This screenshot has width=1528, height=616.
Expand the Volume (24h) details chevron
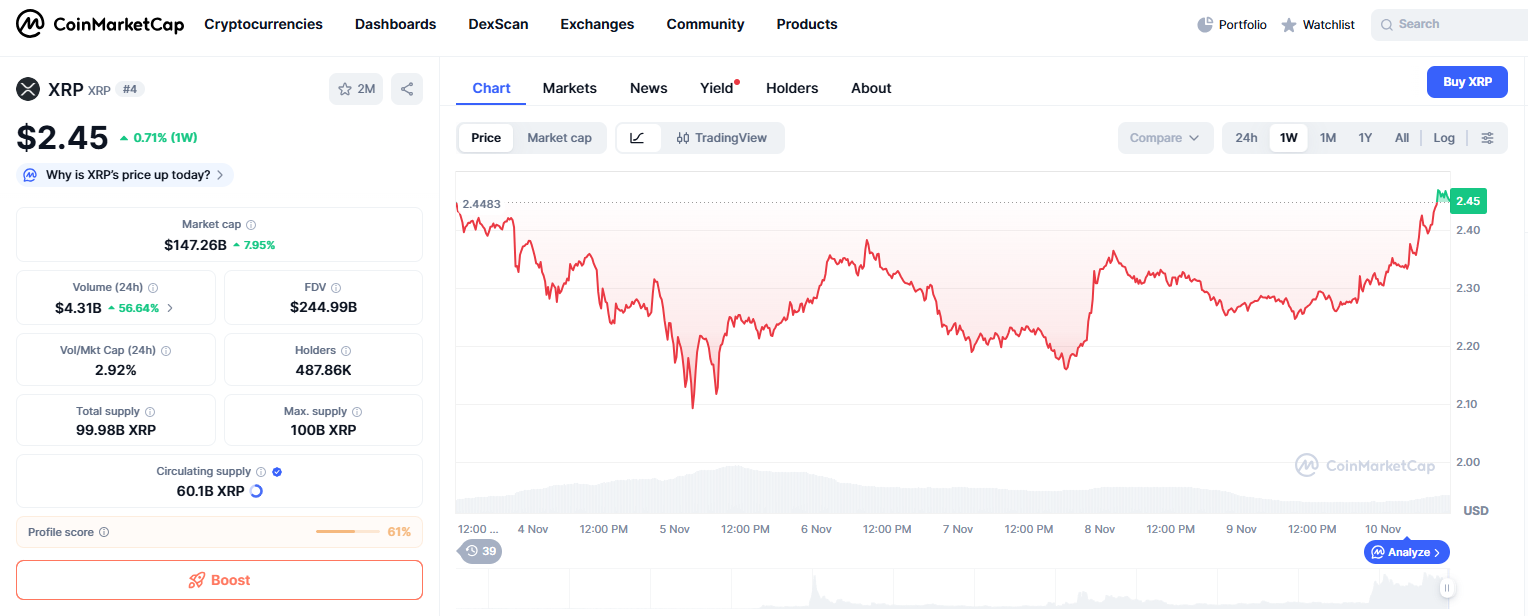tap(170, 308)
